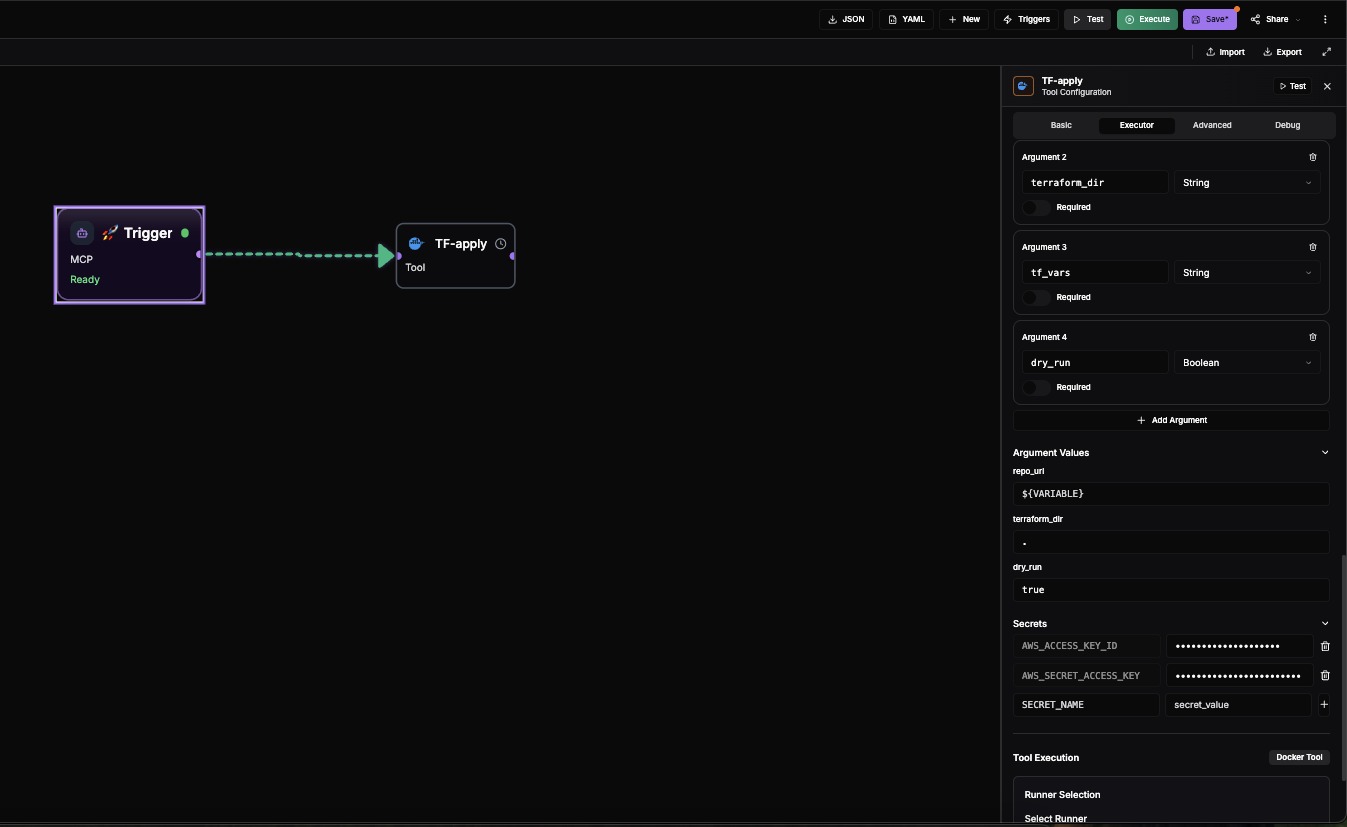Switch to the Advanced tab
The height and width of the screenshot is (827, 1347).
1212,125
